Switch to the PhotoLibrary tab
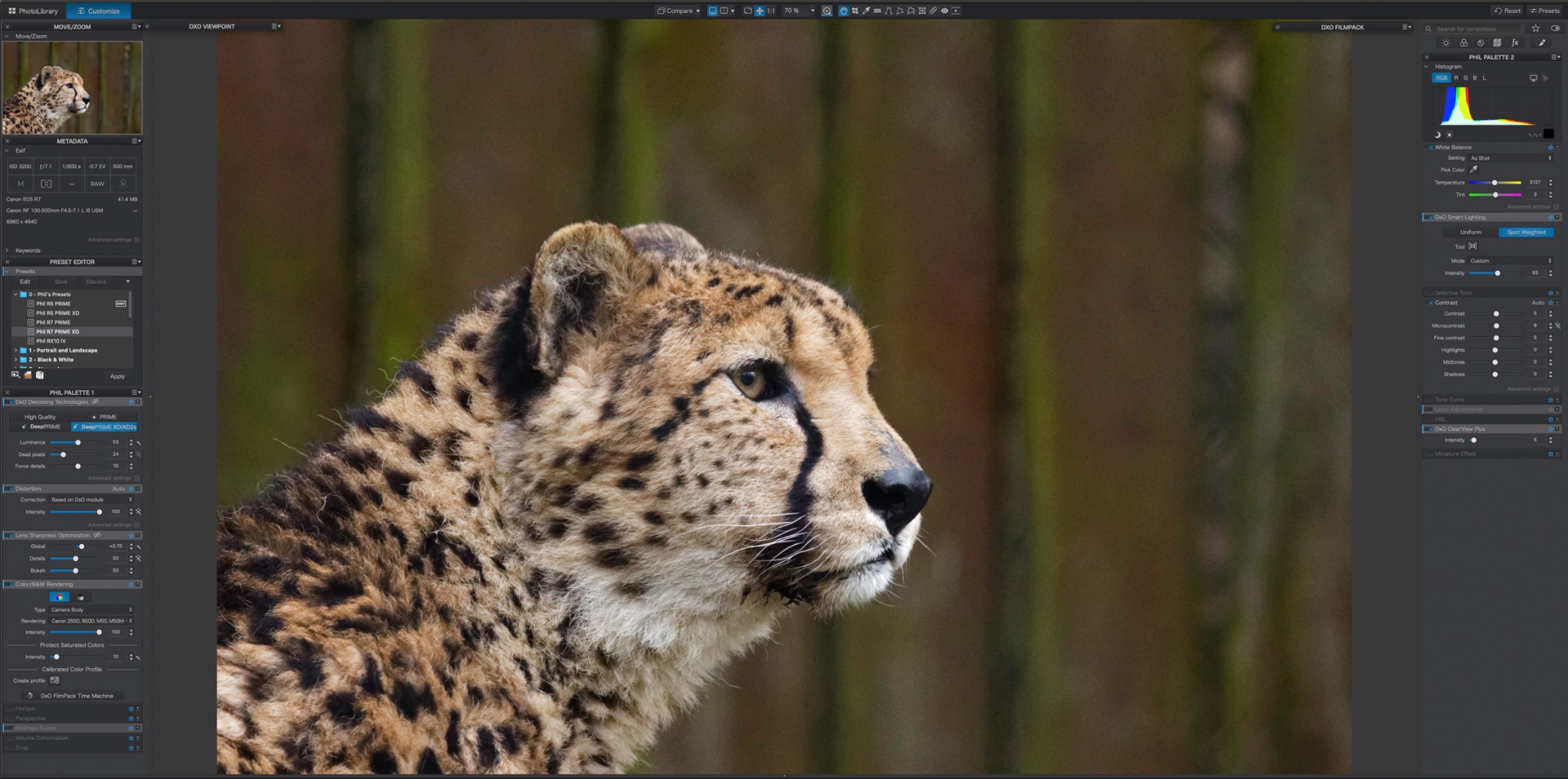This screenshot has height=779, width=1568. click(33, 11)
